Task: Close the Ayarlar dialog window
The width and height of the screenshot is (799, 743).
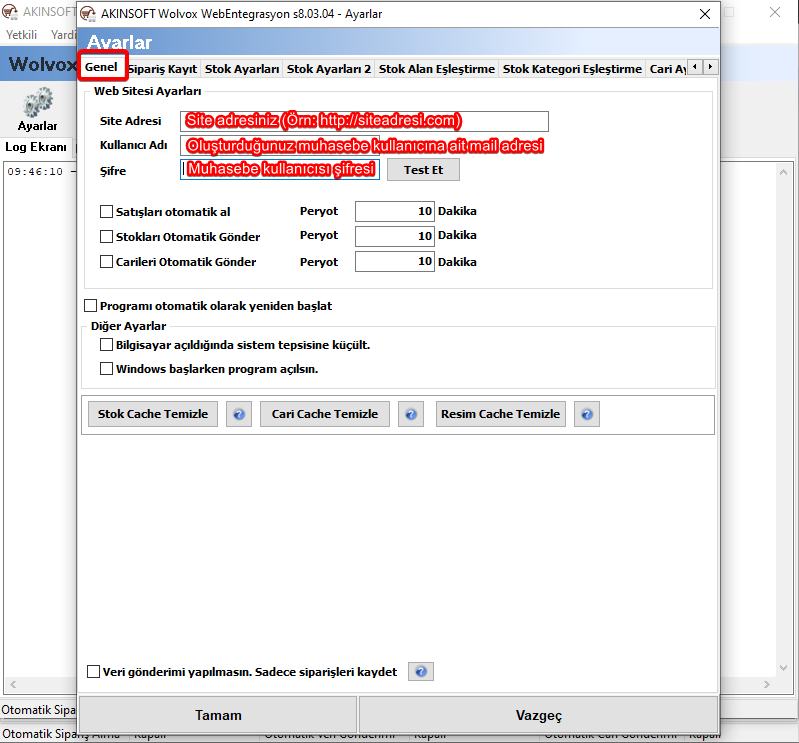Action: click(705, 14)
